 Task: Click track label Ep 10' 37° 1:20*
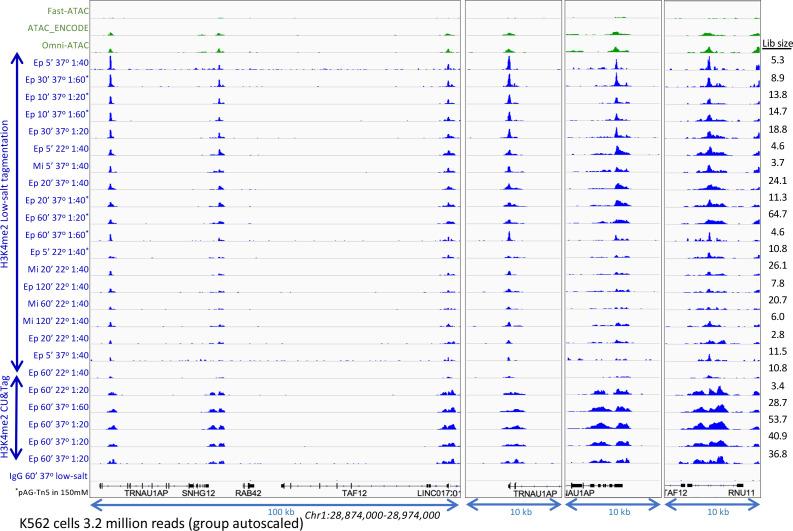57,97
